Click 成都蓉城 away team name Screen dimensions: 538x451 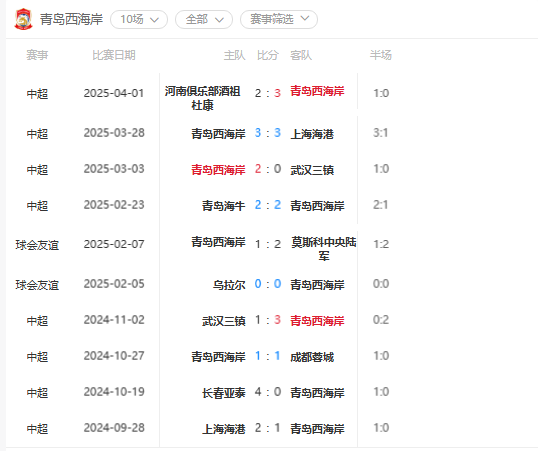coord(312,357)
